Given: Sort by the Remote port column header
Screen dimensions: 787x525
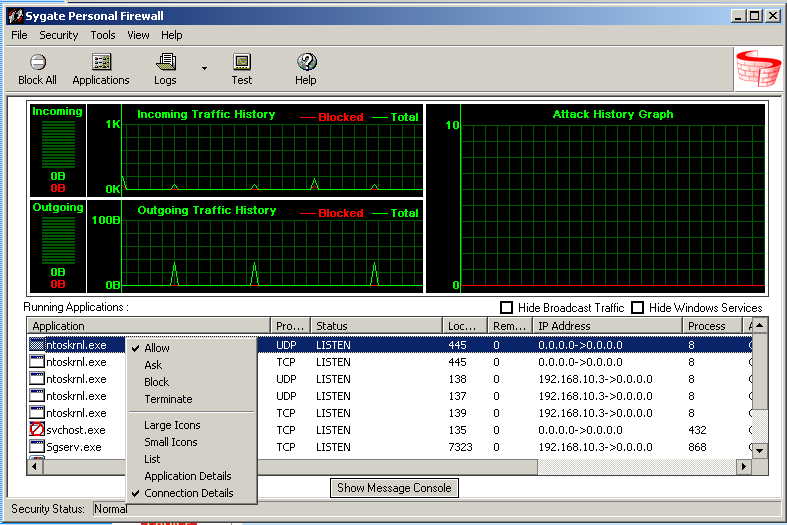Looking at the screenshot, I should pos(509,326).
